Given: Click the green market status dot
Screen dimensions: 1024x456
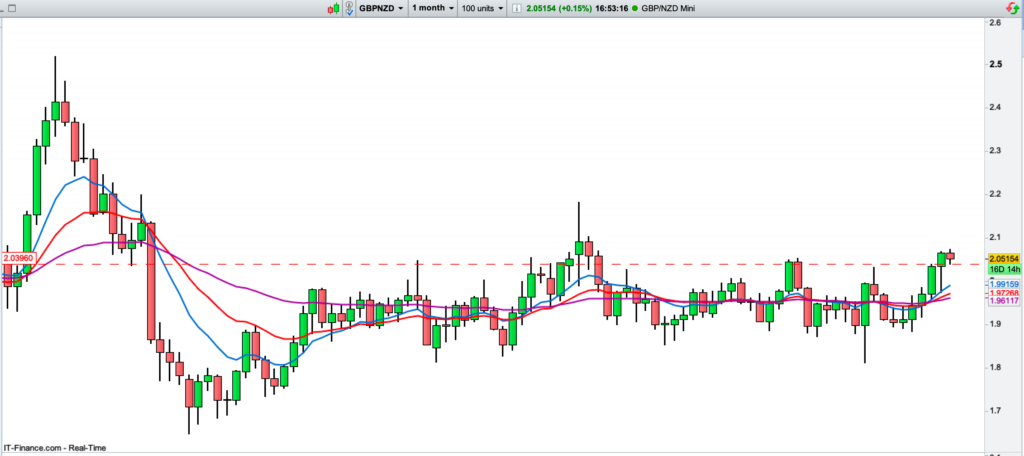Looking at the screenshot, I should click(635, 8).
